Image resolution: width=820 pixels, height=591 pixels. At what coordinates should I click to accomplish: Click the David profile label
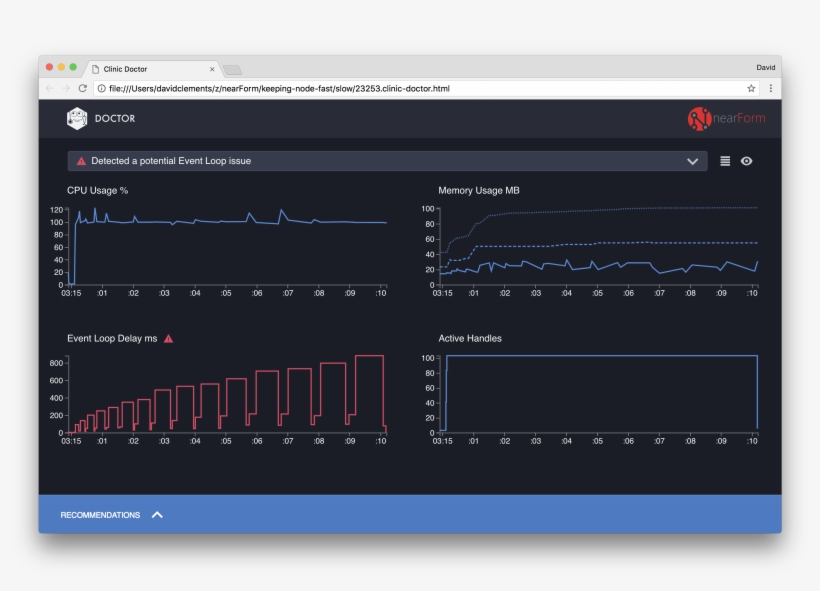[x=765, y=68]
